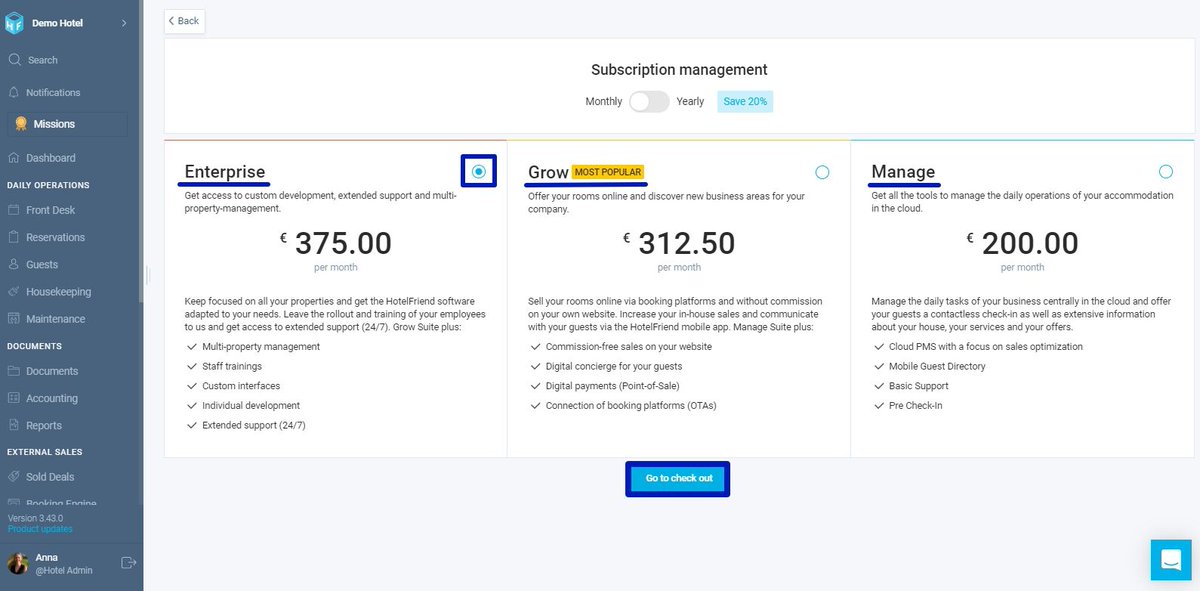Click the MOST POPULAR badge
1200x591 pixels.
(x=608, y=172)
